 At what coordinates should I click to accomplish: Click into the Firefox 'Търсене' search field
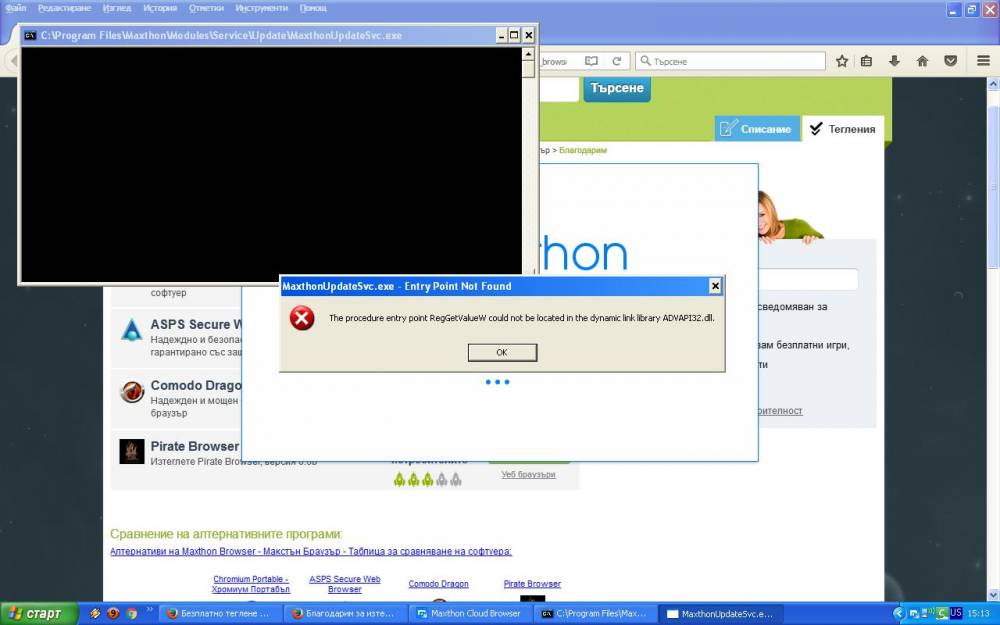point(731,61)
